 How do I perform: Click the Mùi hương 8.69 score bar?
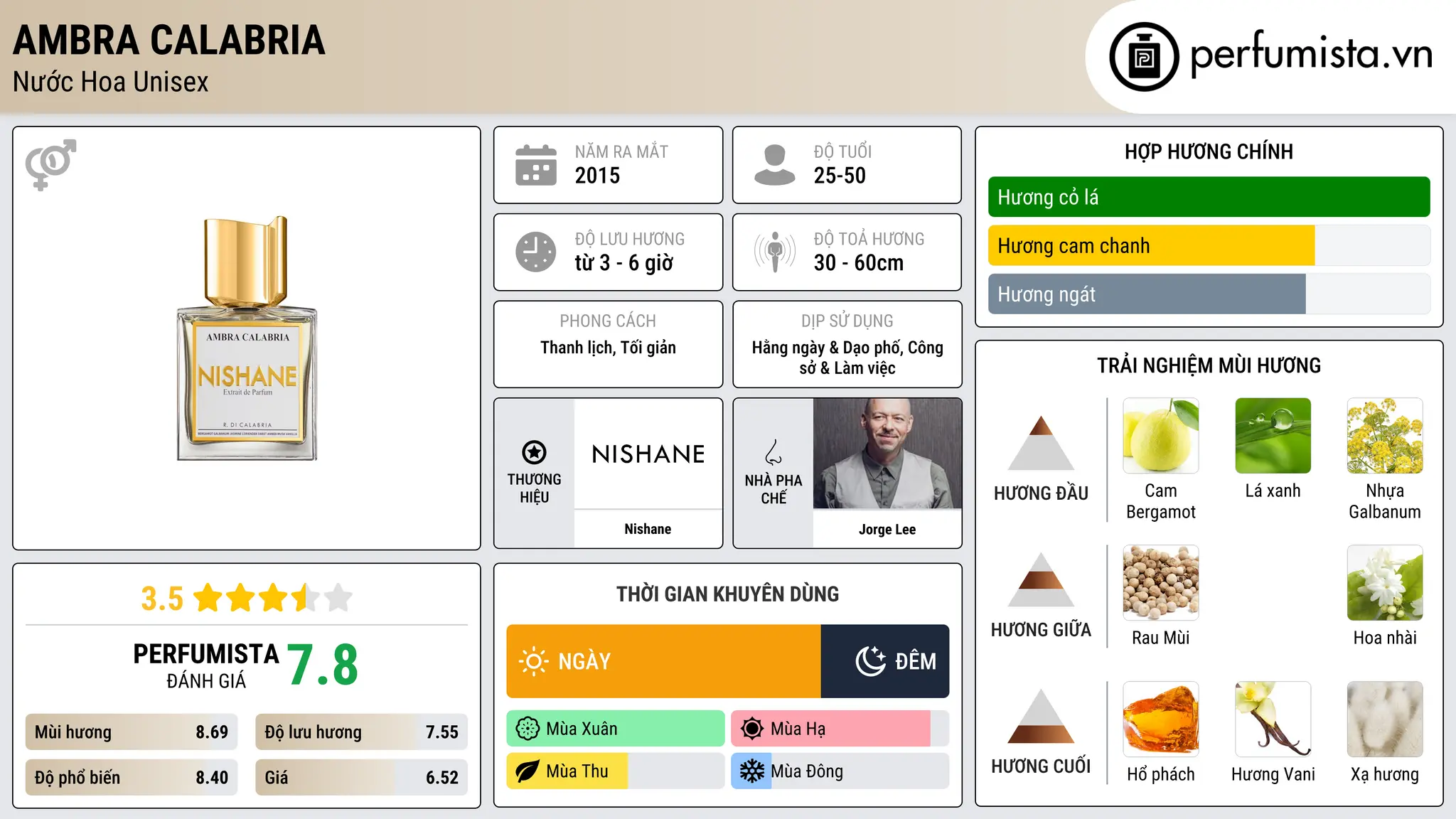132,732
